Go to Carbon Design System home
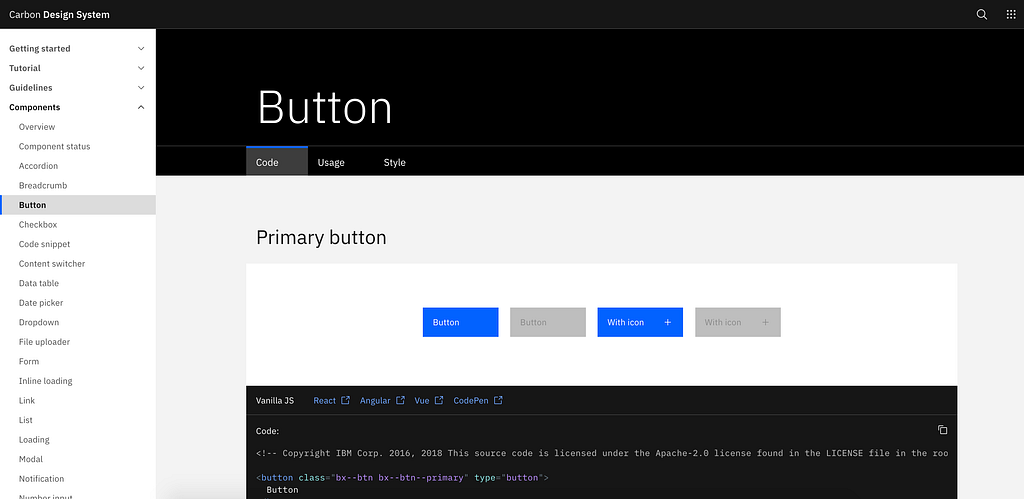 point(60,15)
